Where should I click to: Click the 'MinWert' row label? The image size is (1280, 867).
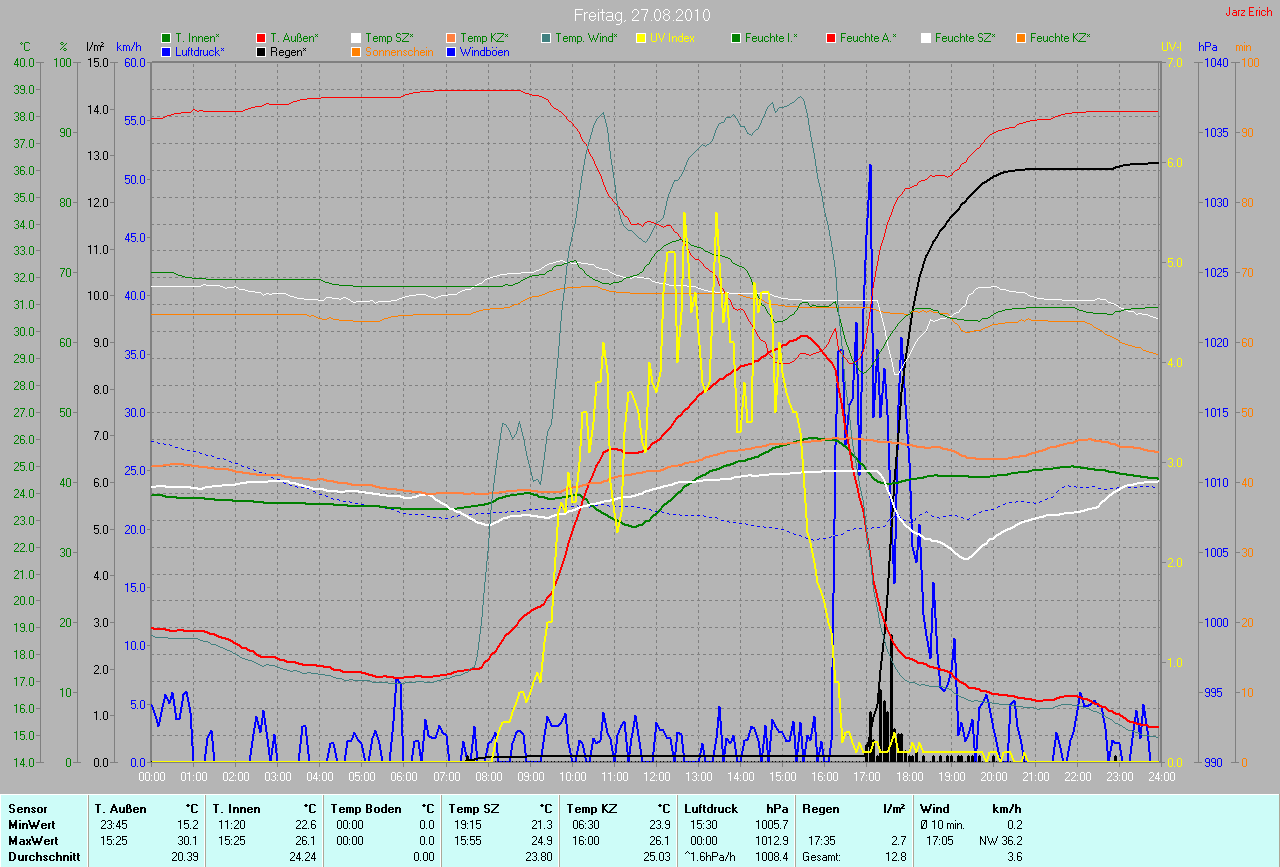[x=31, y=825]
